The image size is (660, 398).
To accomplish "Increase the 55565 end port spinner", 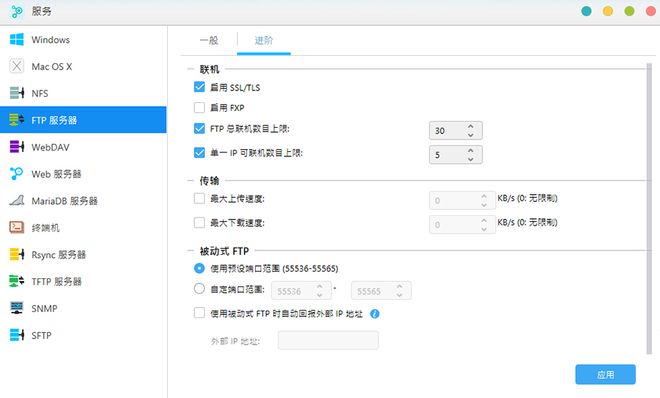I will (399, 287).
